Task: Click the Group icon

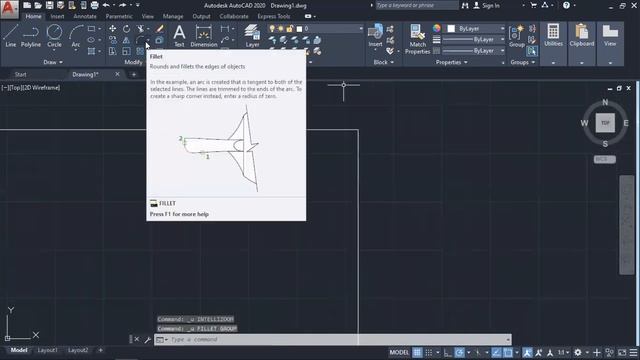Action: pyautogui.click(x=517, y=36)
